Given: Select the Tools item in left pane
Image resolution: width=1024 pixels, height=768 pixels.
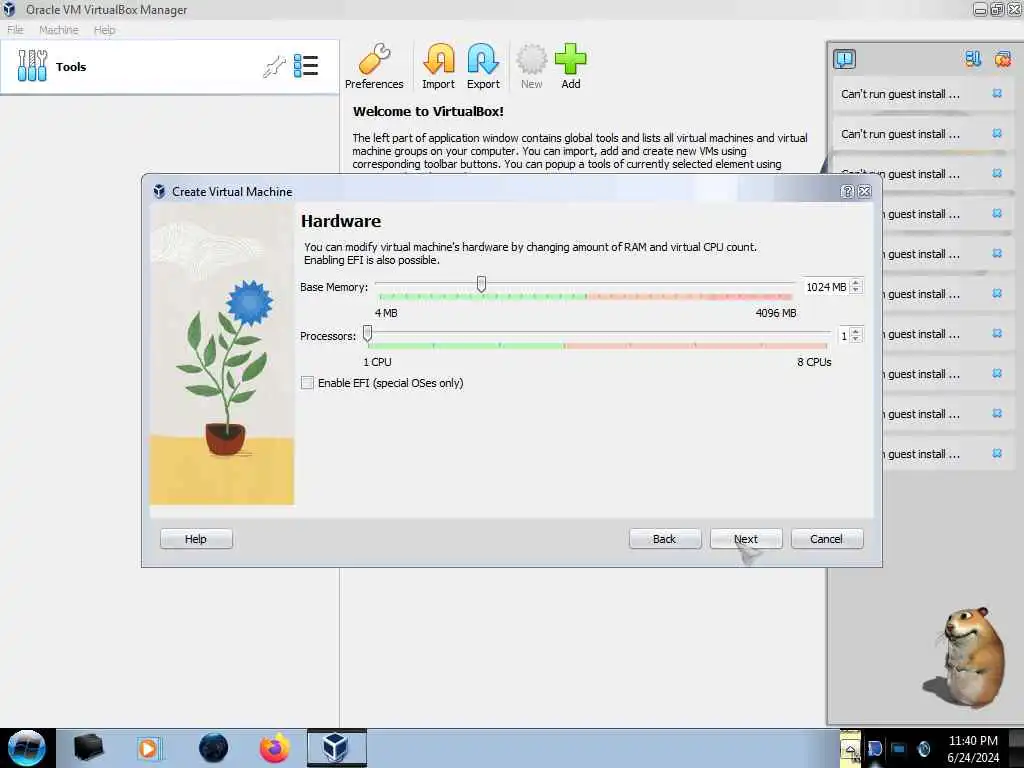Looking at the screenshot, I should tap(169, 67).
